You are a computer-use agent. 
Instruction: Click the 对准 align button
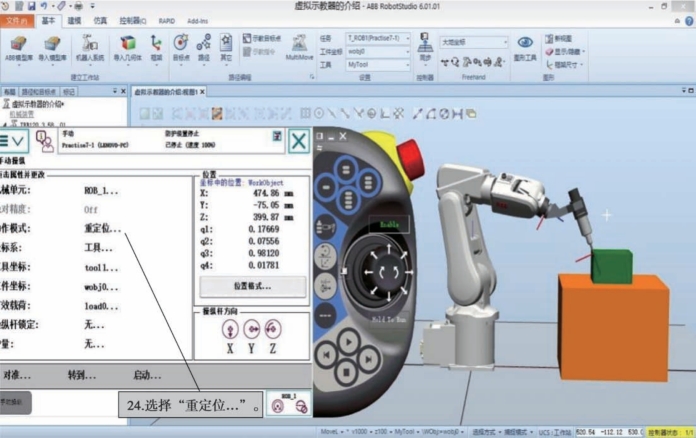pyautogui.click(x=17, y=375)
